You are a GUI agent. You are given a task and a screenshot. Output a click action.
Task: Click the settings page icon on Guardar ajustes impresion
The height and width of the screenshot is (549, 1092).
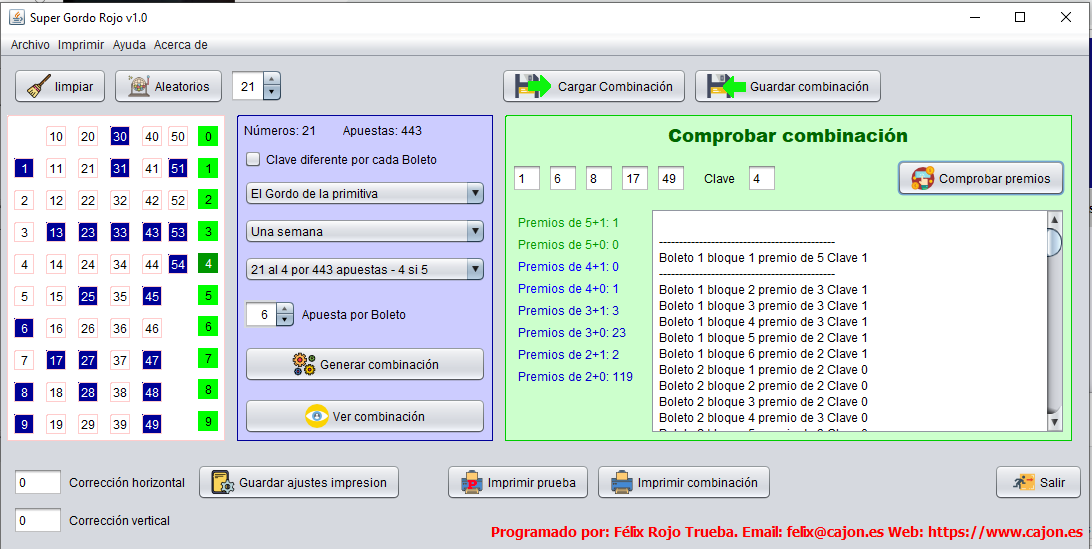pos(223,483)
